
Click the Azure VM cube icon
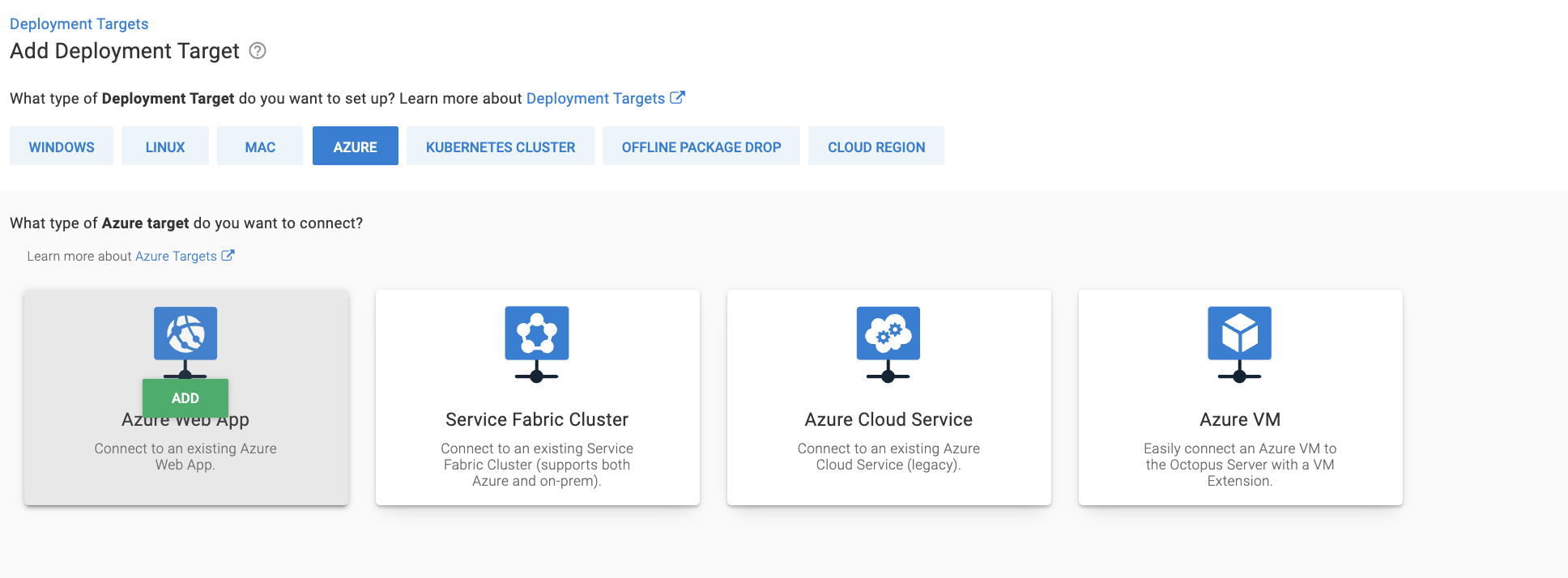1239,334
